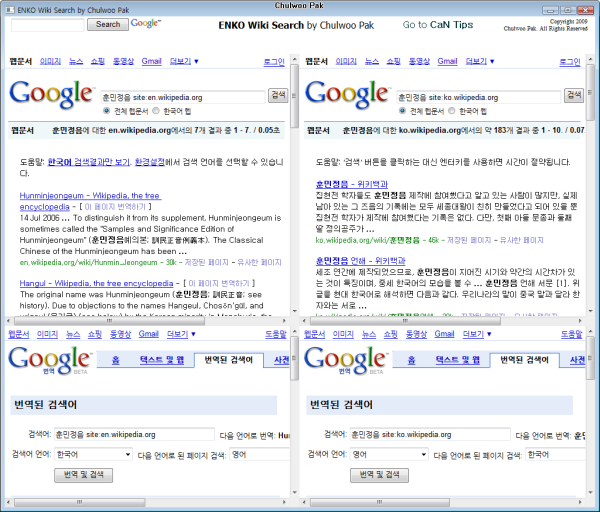Viewport: 600px width, 512px height.
Task: Click 한국어 검색결과만 보기 link
Action: (x=88, y=162)
